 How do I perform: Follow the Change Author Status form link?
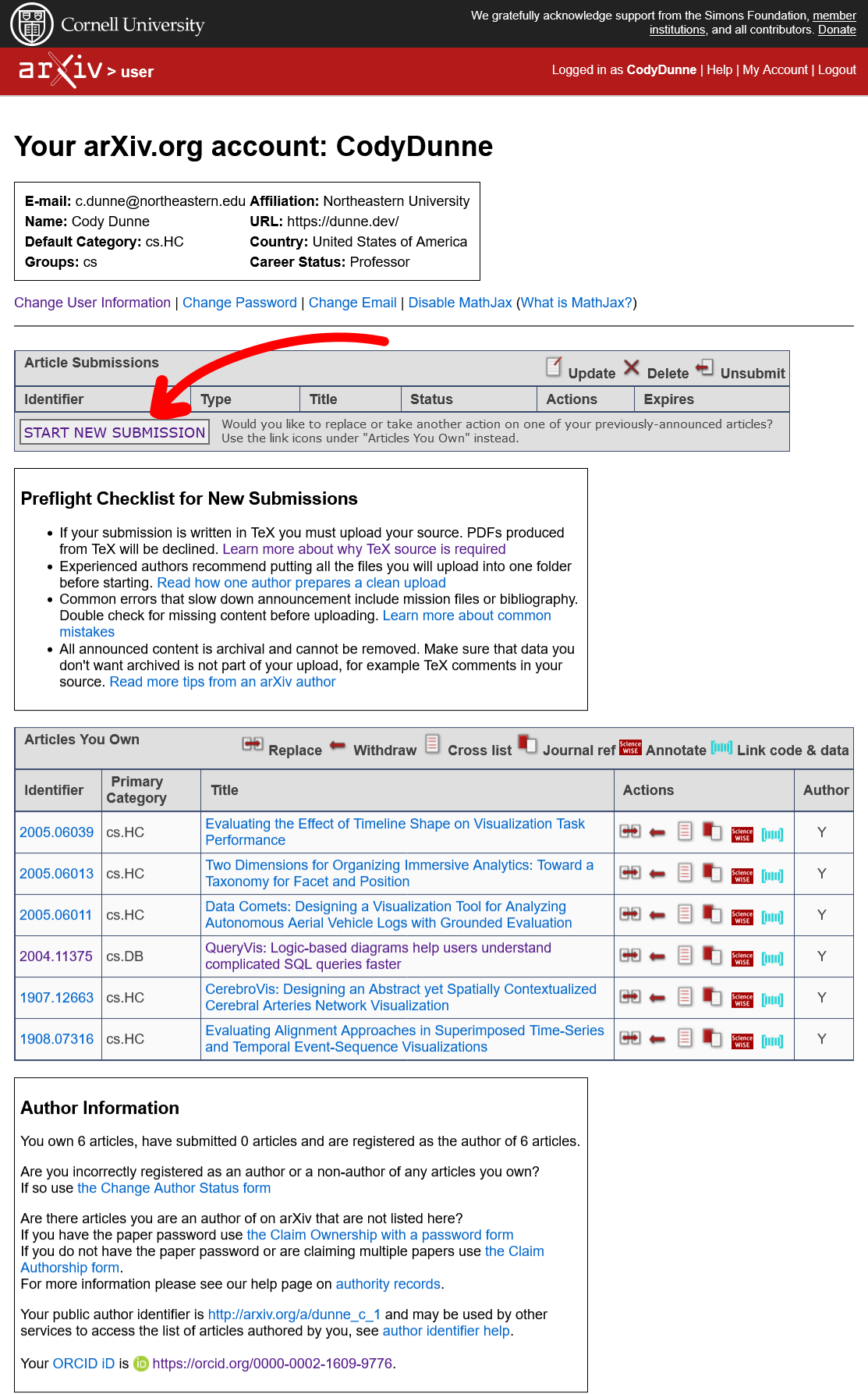174,1188
